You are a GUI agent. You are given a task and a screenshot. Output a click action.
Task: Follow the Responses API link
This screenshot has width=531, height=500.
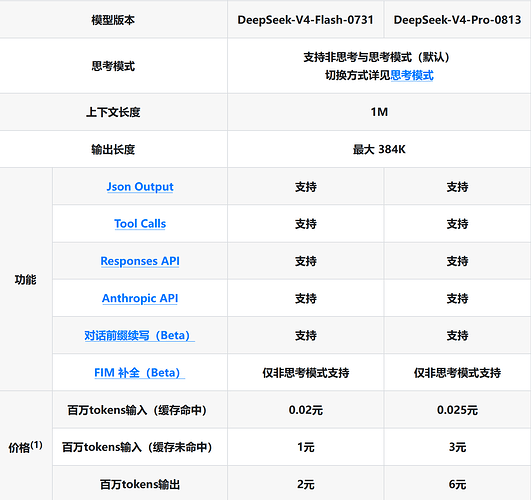coord(140,261)
